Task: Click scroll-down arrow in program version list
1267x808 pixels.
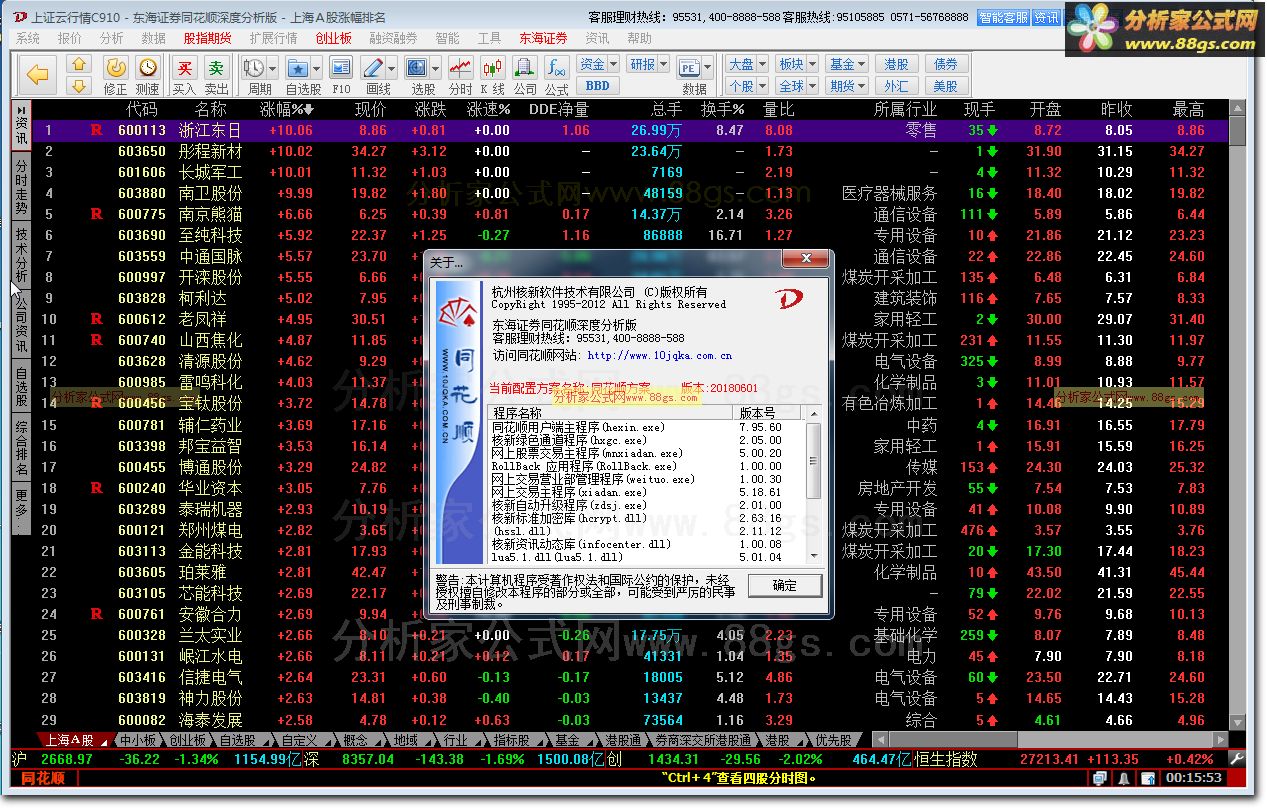Action: 814,557
